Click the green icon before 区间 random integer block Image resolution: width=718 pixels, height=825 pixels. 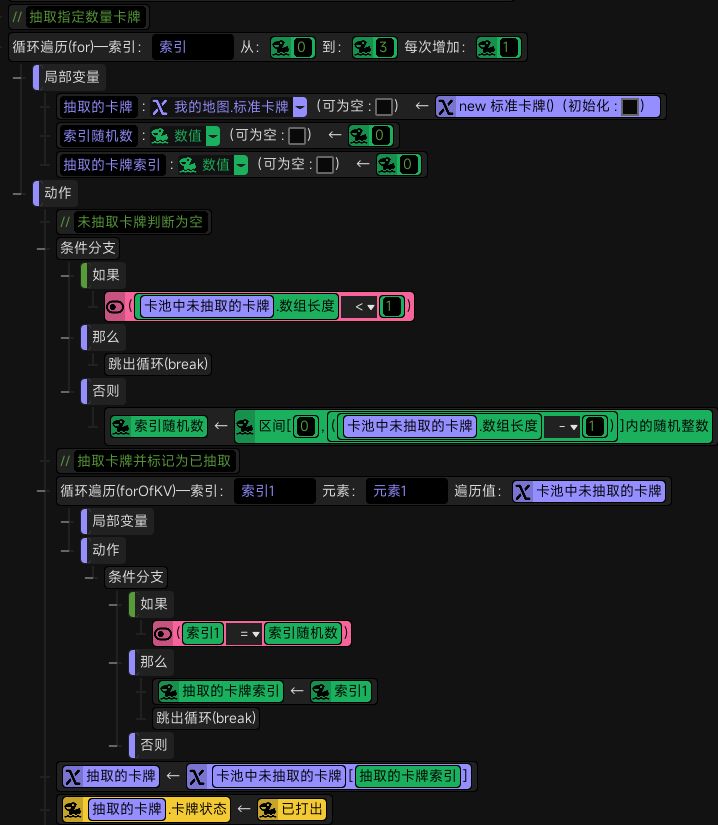click(245, 426)
